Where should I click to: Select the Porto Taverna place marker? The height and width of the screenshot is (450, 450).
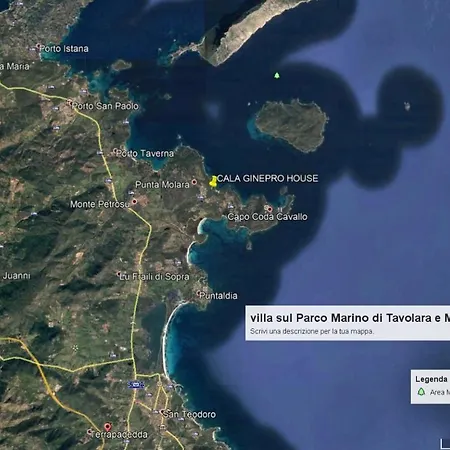coord(116,151)
